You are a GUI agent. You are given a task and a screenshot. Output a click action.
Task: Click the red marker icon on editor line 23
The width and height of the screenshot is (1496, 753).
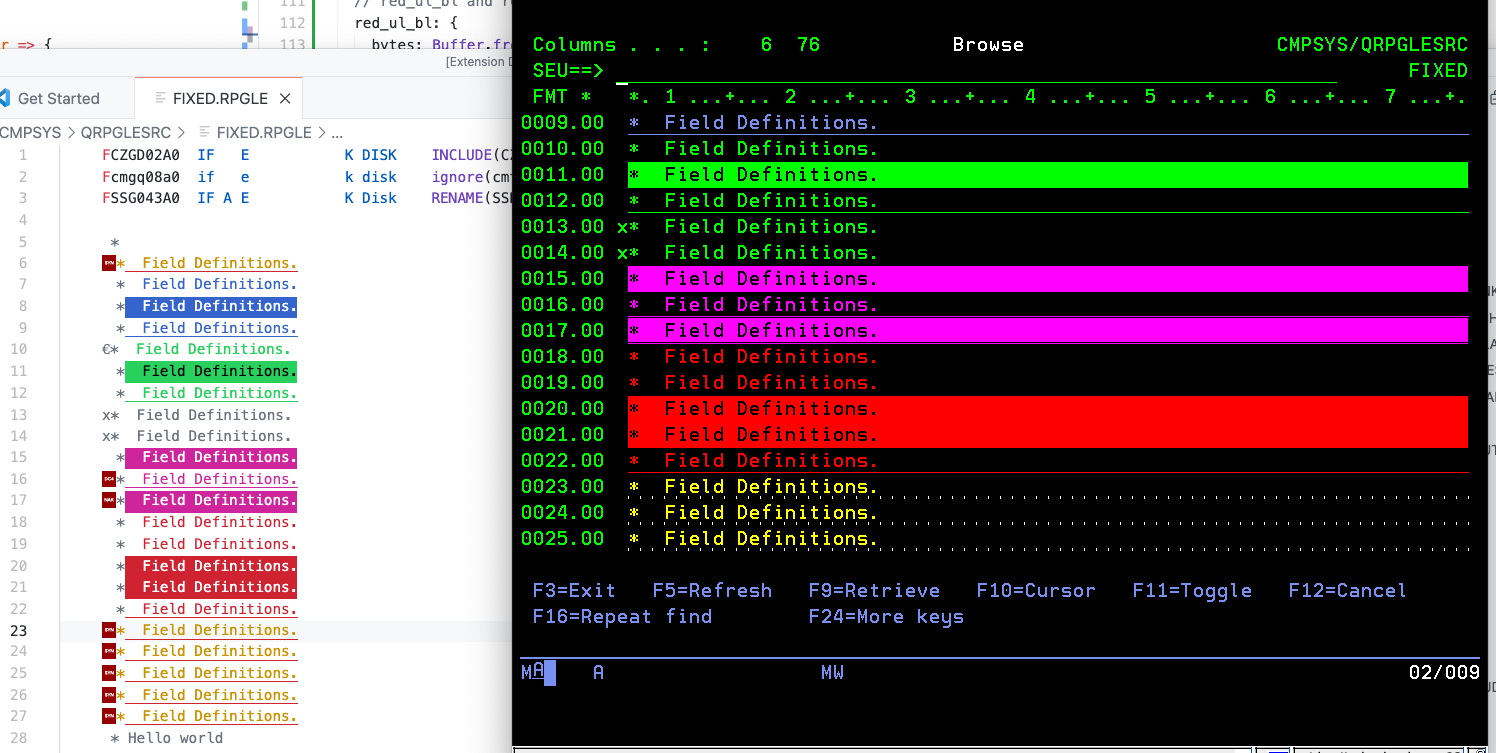(108, 630)
